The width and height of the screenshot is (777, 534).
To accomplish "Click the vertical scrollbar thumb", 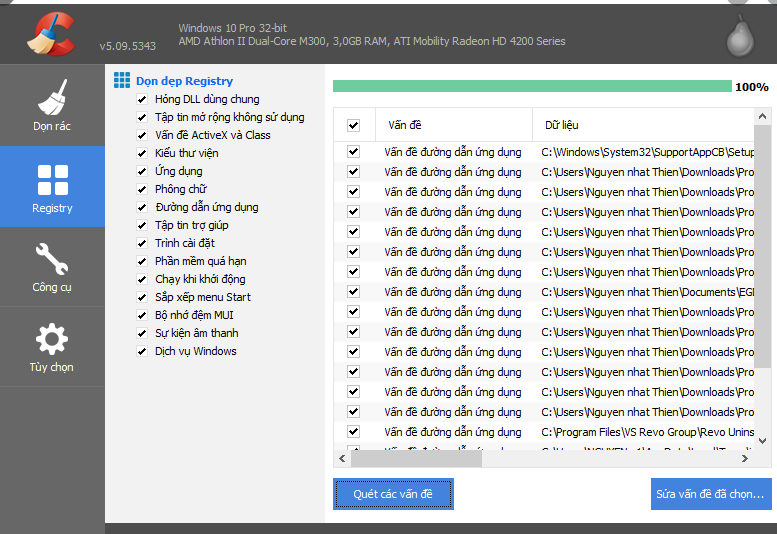I will pyautogui.click(x=762, y=246).
